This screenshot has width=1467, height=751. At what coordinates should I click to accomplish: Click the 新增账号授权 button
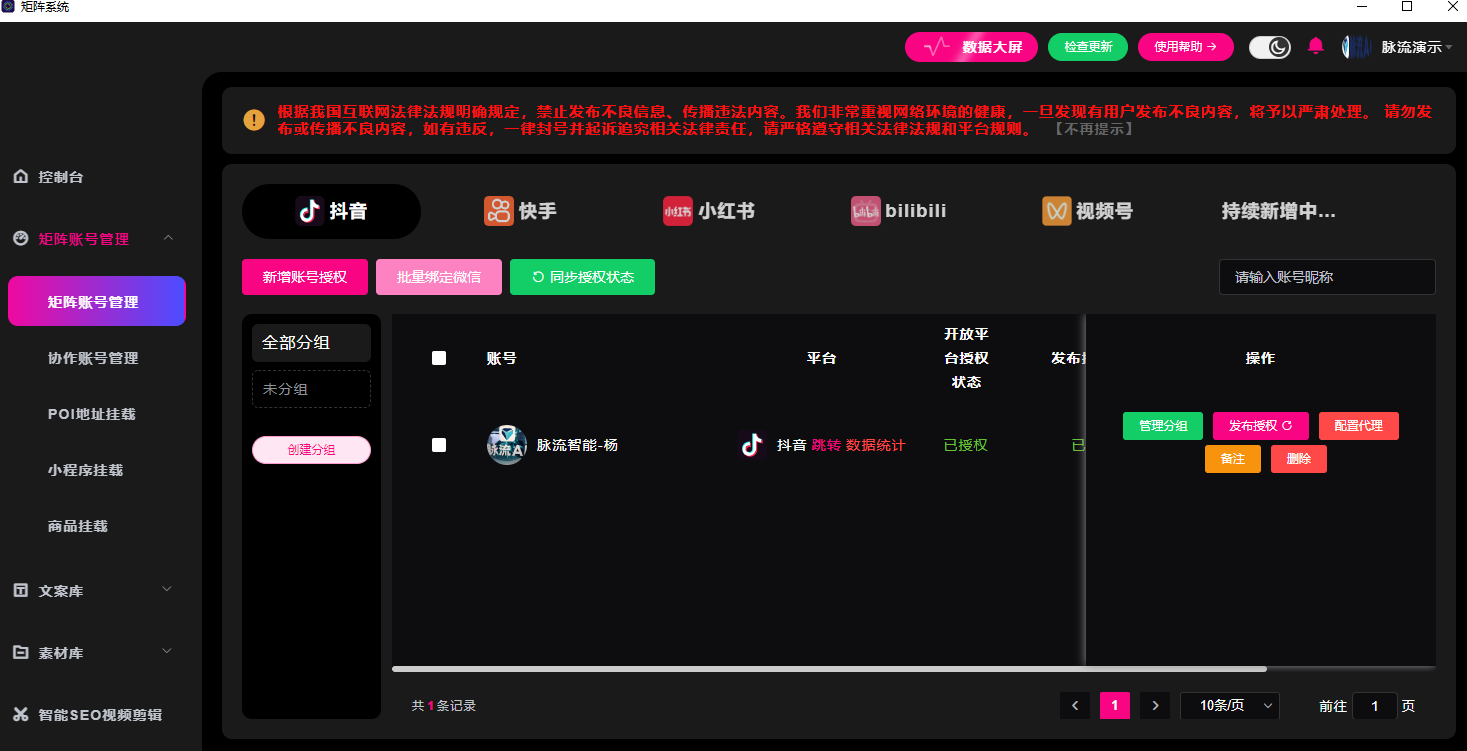pos(305,277)
